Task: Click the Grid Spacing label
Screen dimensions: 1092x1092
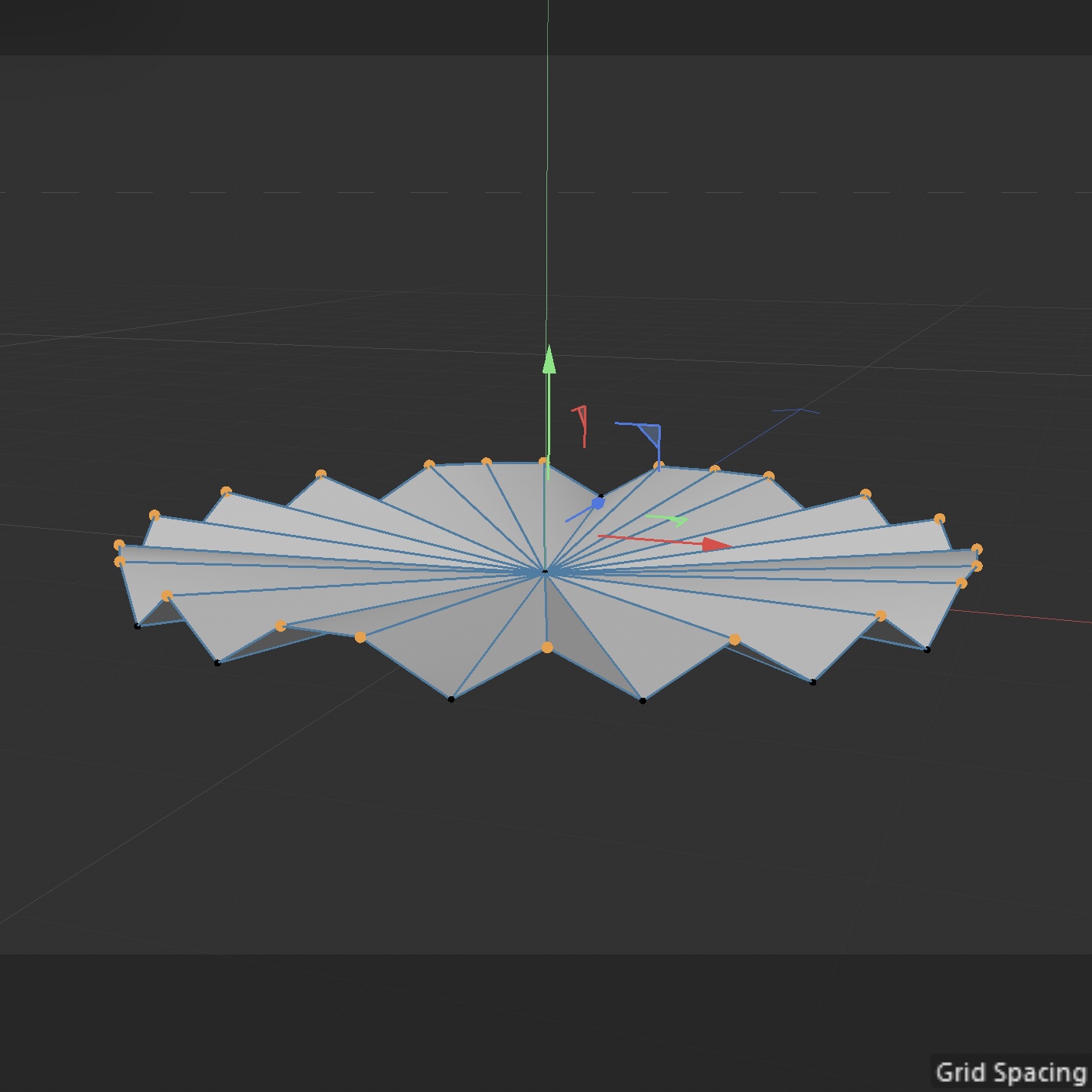Action: [x=1011, y=1072]
